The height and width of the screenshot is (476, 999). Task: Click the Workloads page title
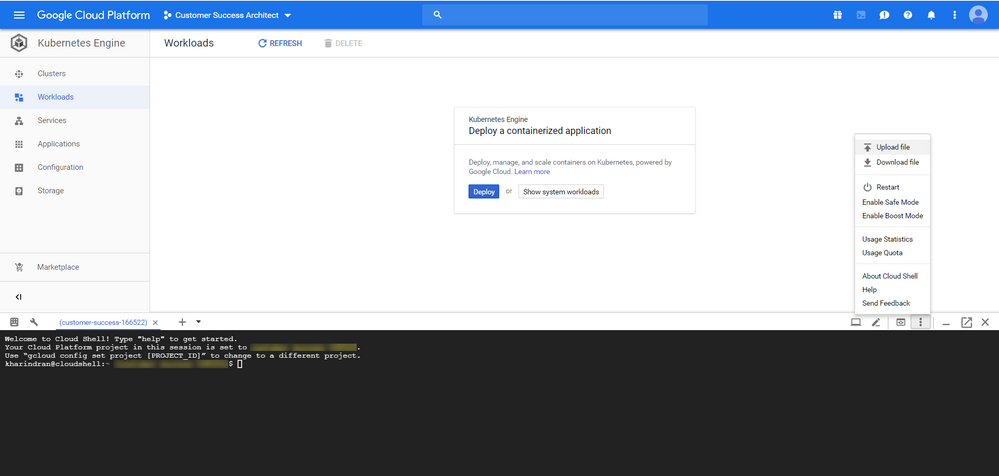tap(189, 43)
